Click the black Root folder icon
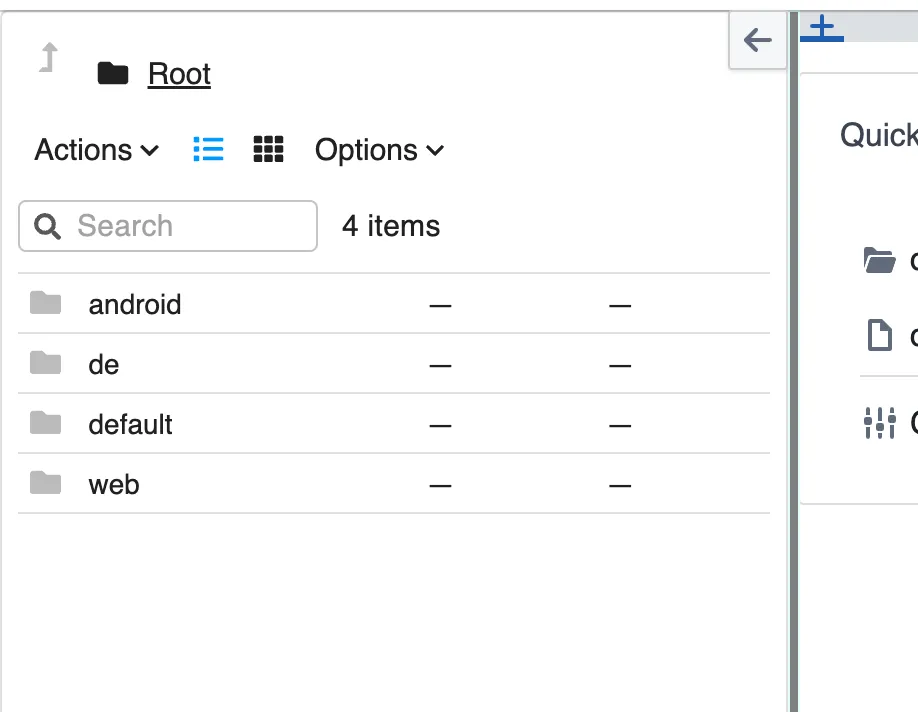Screen dimensions: 918x712 click(x=113, y=74)
